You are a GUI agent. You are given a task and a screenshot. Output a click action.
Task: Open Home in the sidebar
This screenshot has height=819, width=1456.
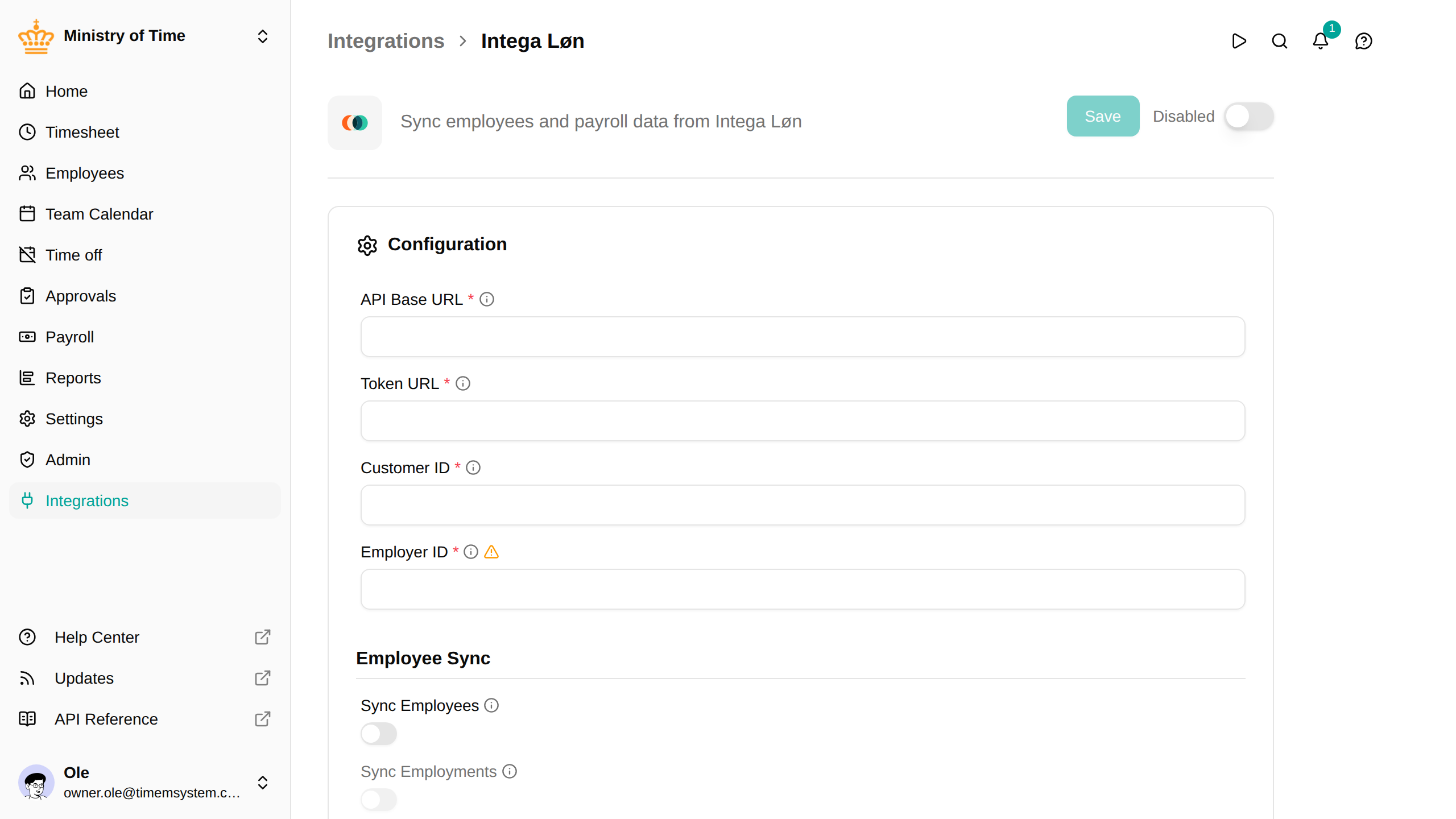pos(145,91)
